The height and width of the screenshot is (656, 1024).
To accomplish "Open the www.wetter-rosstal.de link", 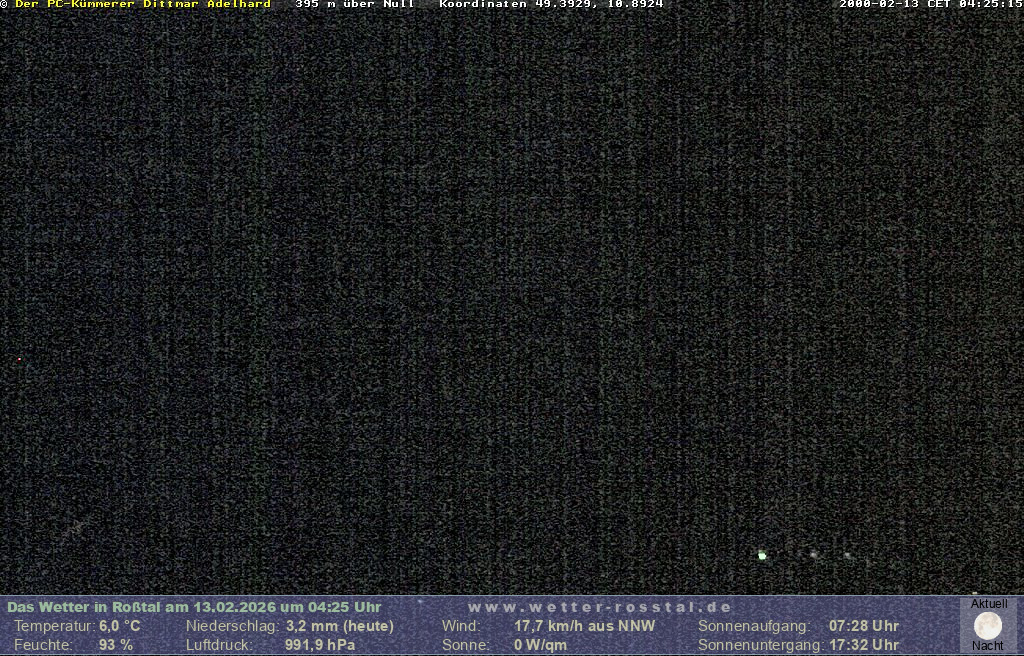I will point(600,607).
